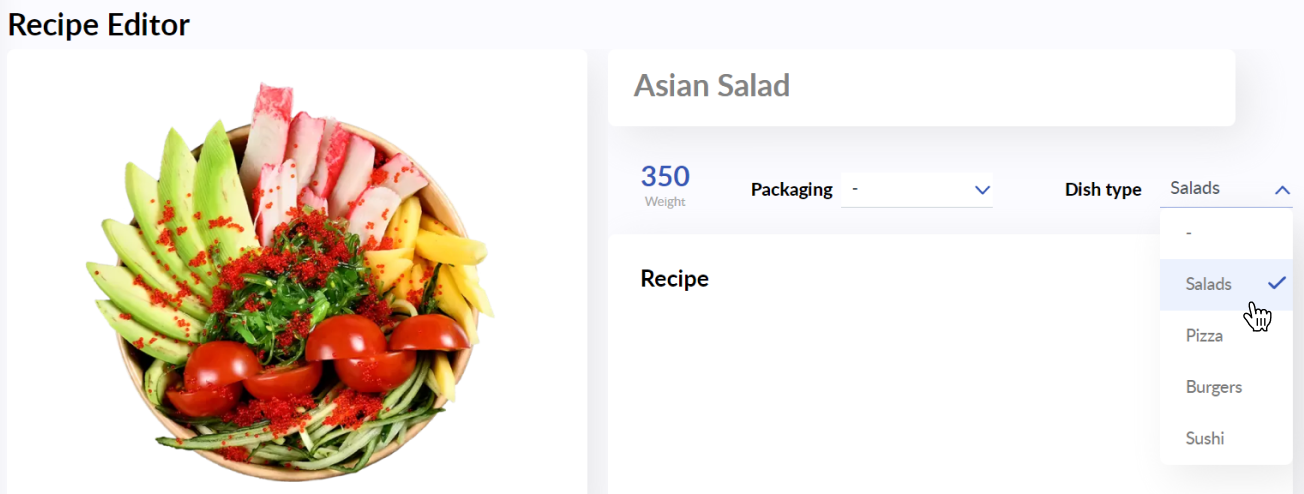Click the Dish type field showing Salads
Image resolution: width=1304 pixels, height=494 pixels.
1226,189
